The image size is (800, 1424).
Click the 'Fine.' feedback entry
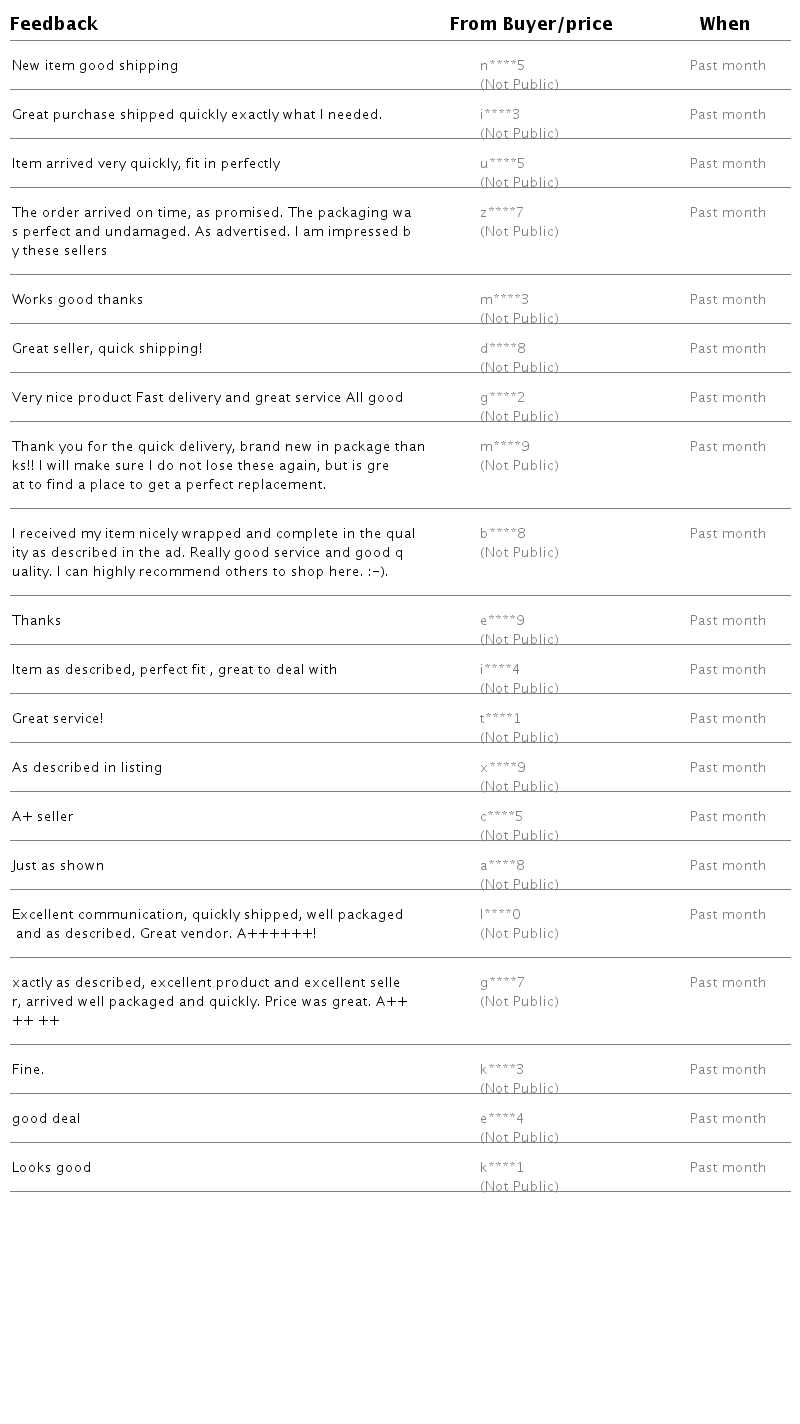28,1070
